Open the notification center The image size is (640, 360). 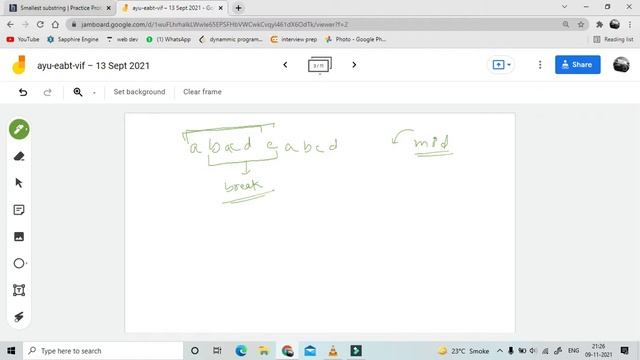[624, 351]
